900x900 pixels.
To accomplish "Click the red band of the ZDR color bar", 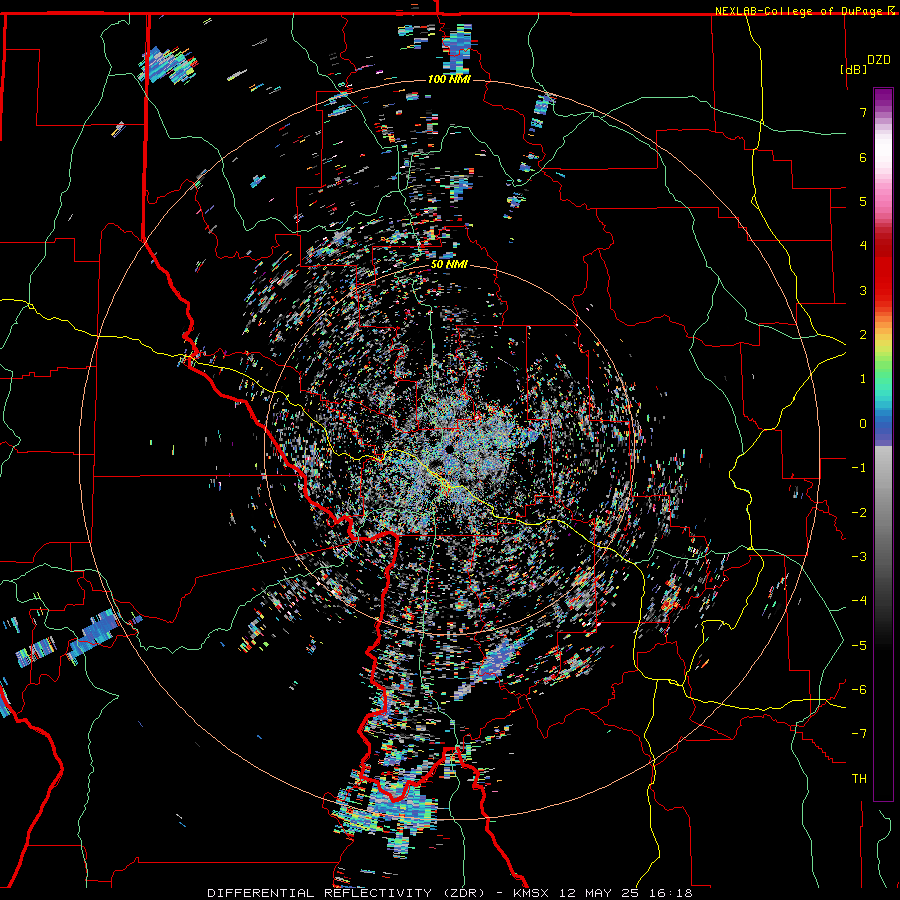I will tap(883, 270).
